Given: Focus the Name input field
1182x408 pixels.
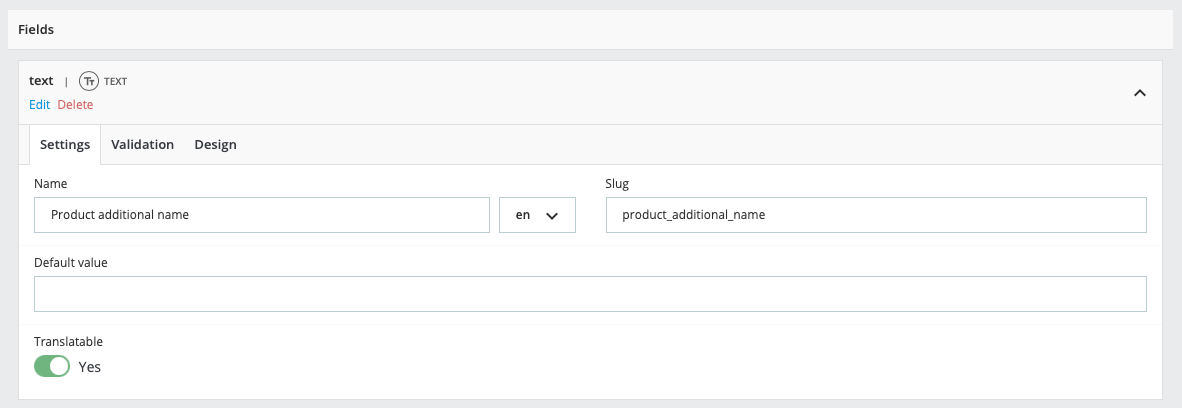Looking at the screenshot, I should click(262, 215).
